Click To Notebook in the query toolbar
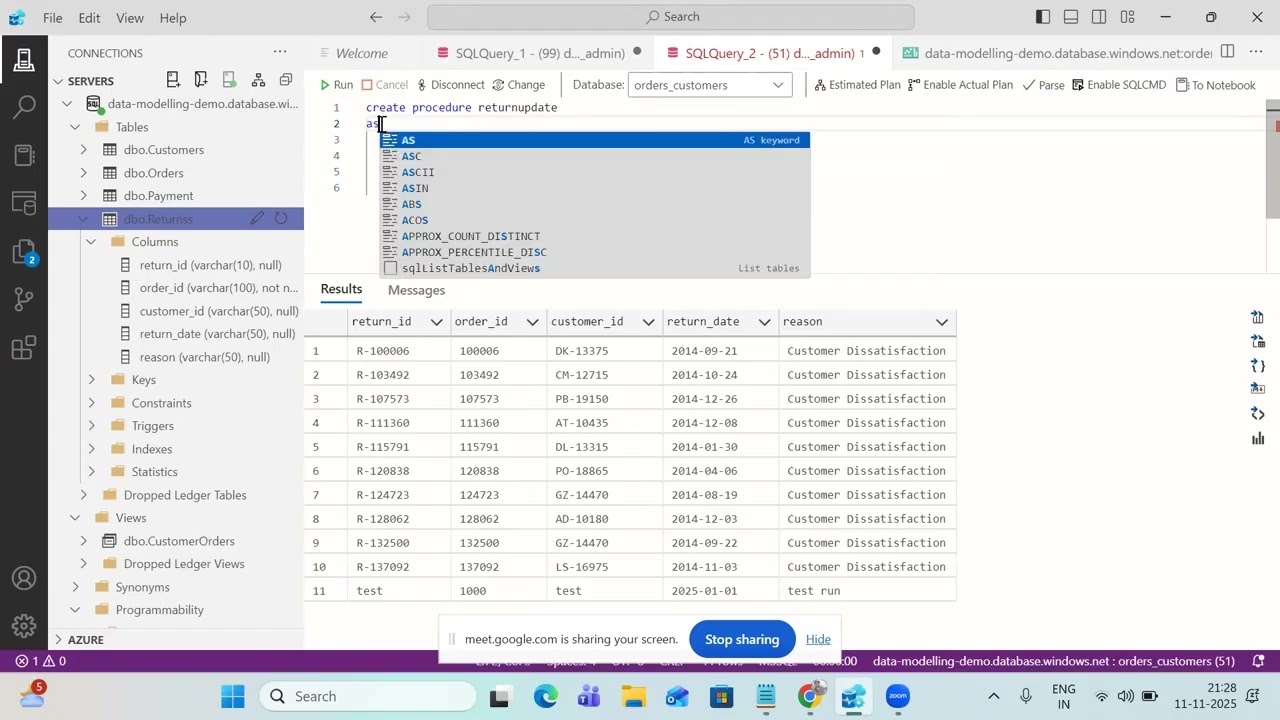Screen dimensions: 1280x720 1215,85
